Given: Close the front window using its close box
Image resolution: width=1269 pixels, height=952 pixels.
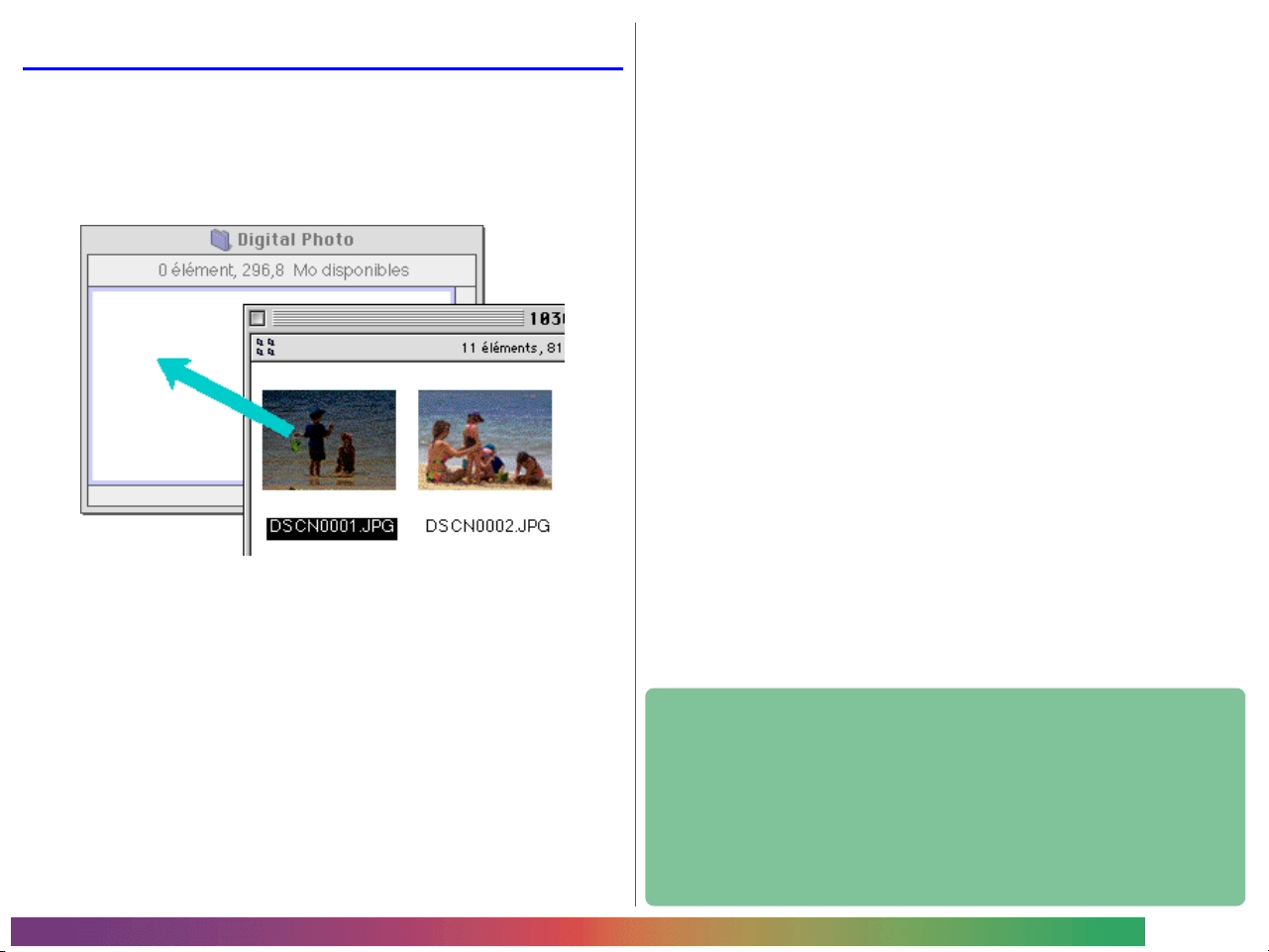Looking at the screenshot, I should coord(258,318).
